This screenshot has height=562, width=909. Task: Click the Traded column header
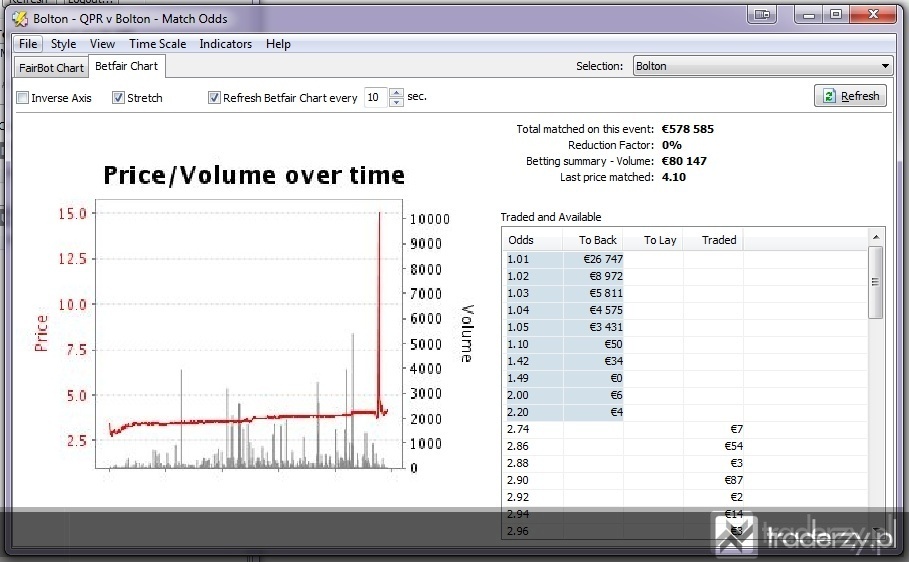713,240
